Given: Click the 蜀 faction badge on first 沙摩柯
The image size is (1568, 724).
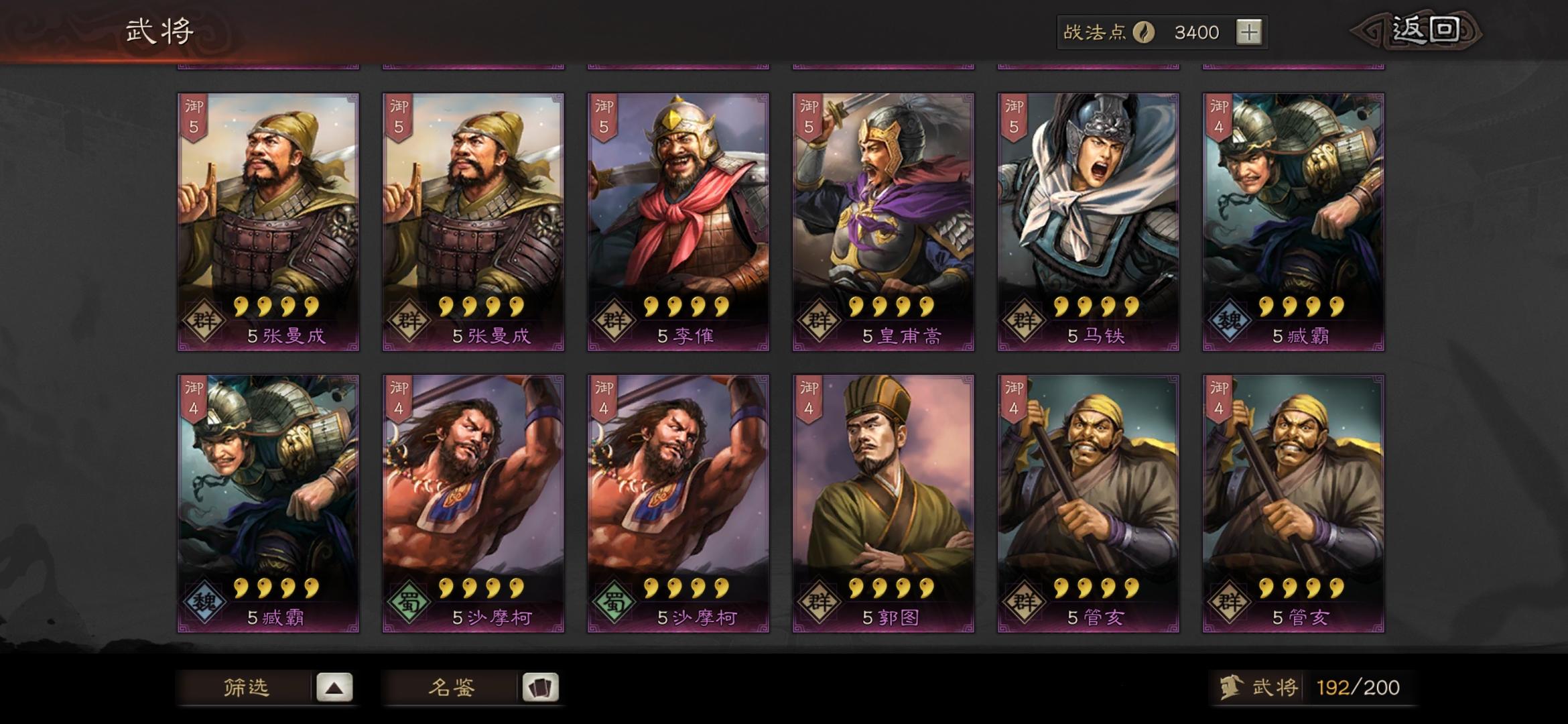Looking at the screenshot, I should coord(409,602).
